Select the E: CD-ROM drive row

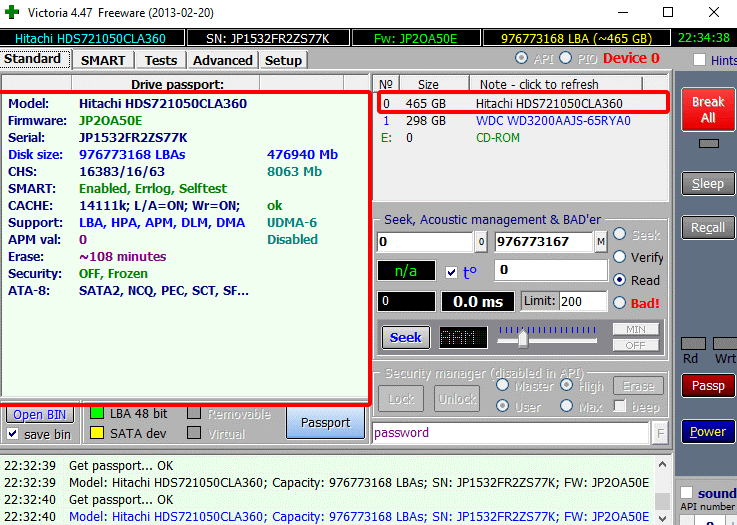click(522, 138)
